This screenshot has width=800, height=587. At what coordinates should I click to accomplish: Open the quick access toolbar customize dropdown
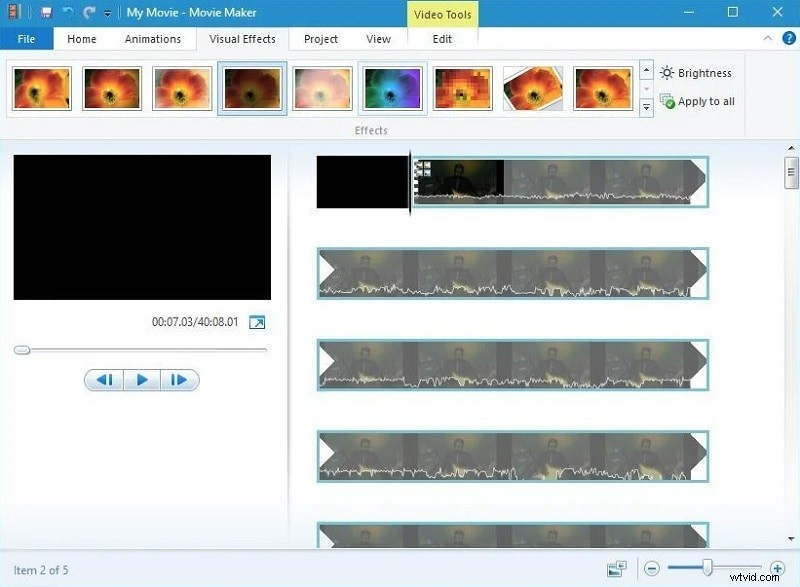106,11
